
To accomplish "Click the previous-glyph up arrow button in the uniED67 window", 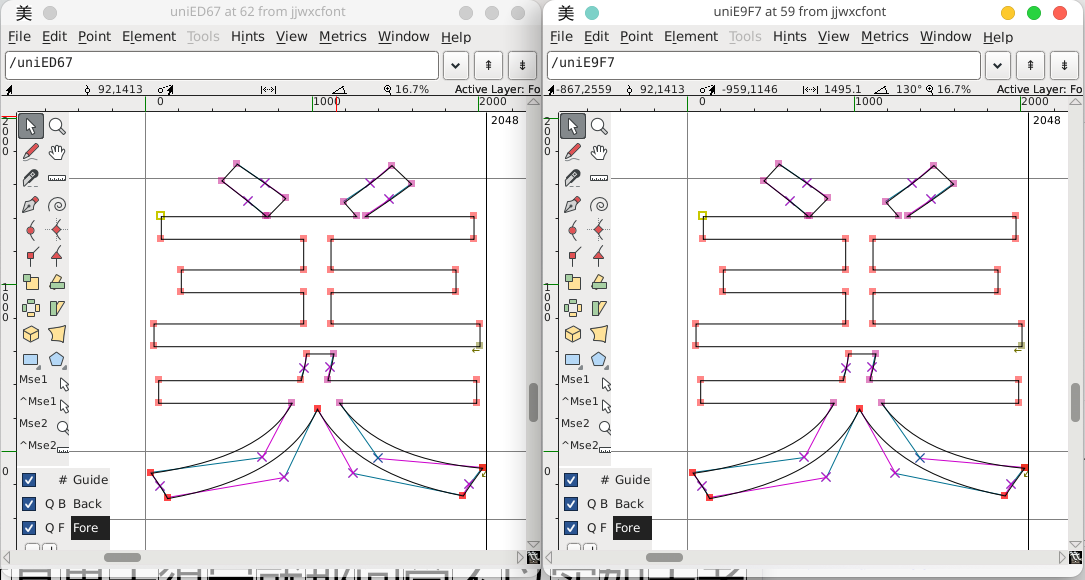I will point(488,65).
